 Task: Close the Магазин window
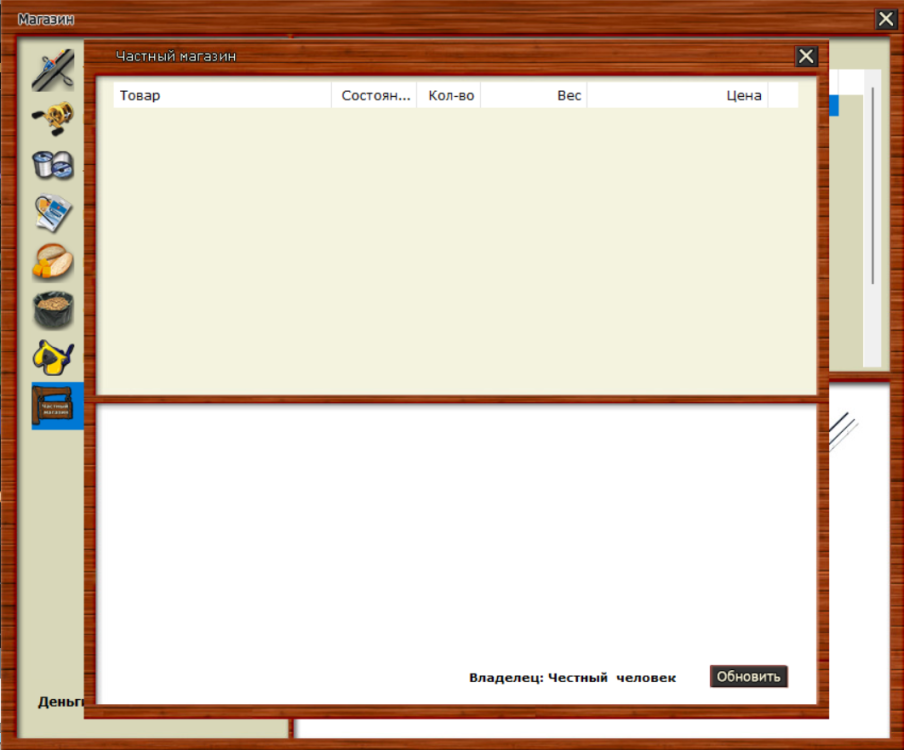885,18
